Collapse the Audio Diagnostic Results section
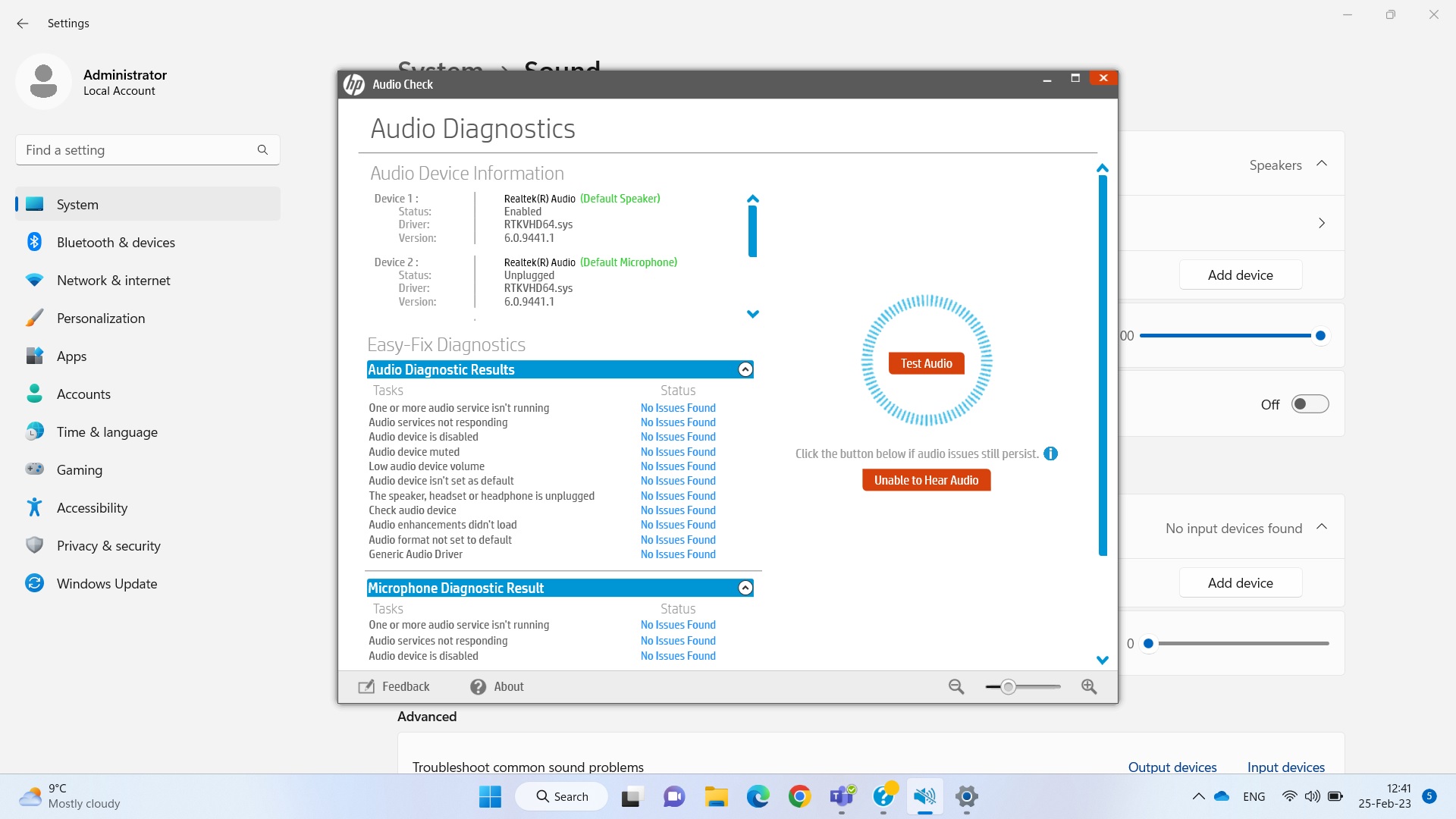The width and height of the screenshot is (1456, 819). [x=744, y=369]
